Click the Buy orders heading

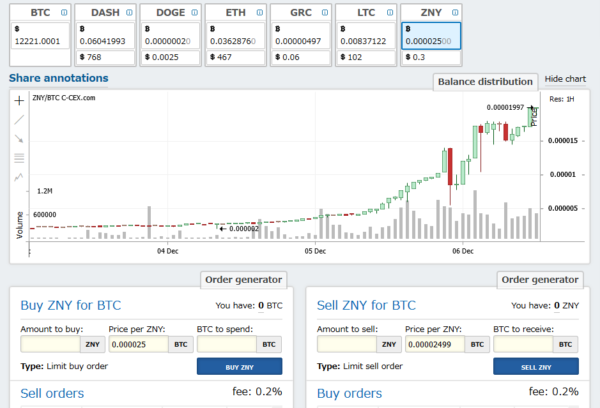pos(349,393)
